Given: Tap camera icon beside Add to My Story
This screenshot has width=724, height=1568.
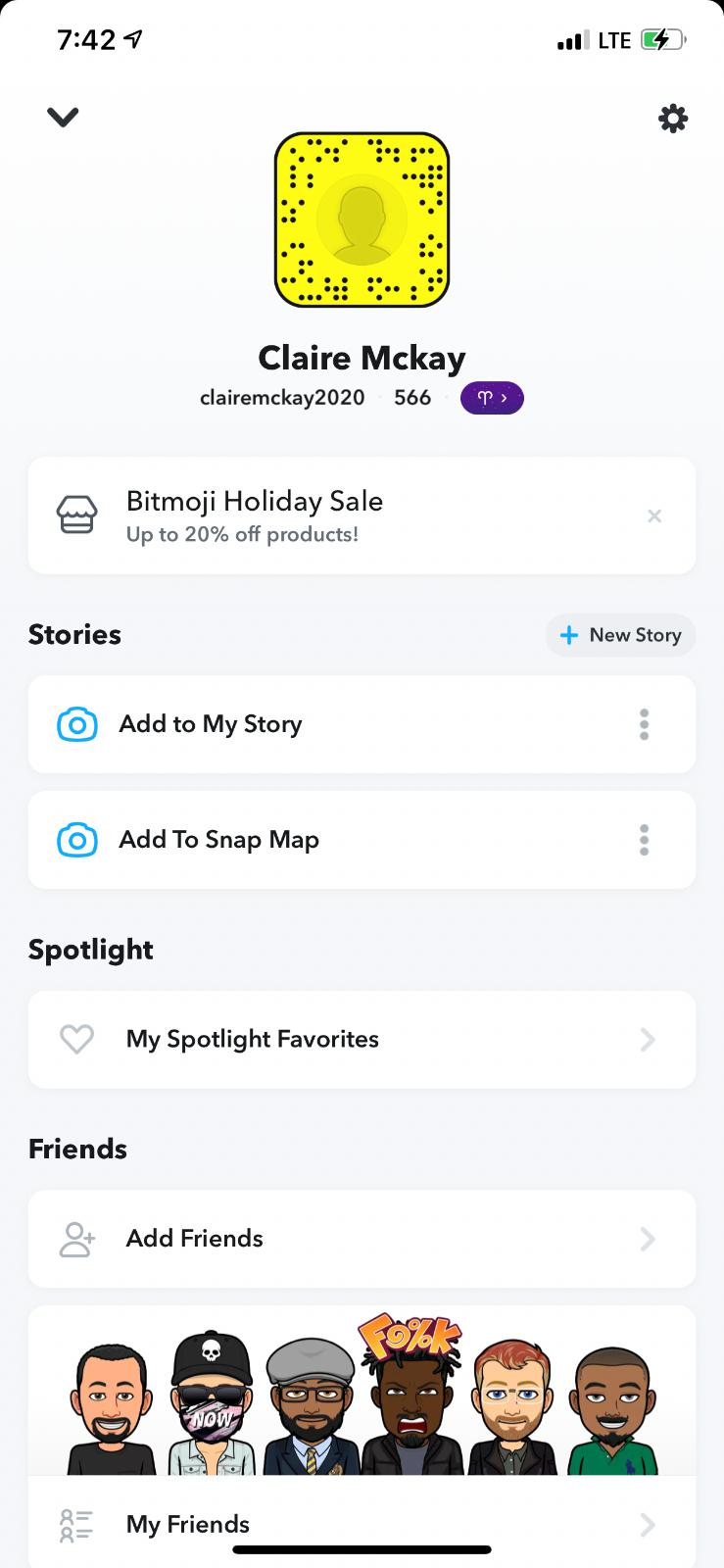Looking at the screenshot, I should click(x=77, y=724).
